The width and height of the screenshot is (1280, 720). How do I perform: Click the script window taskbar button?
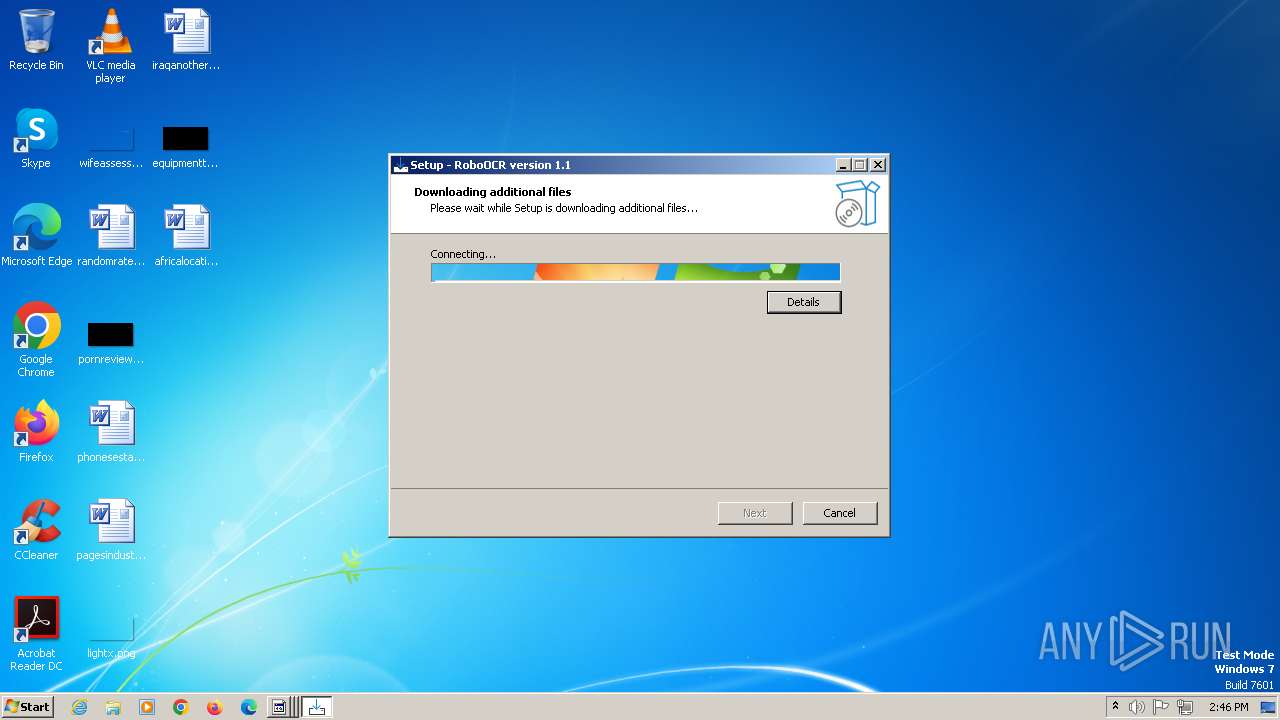(281, 707)
